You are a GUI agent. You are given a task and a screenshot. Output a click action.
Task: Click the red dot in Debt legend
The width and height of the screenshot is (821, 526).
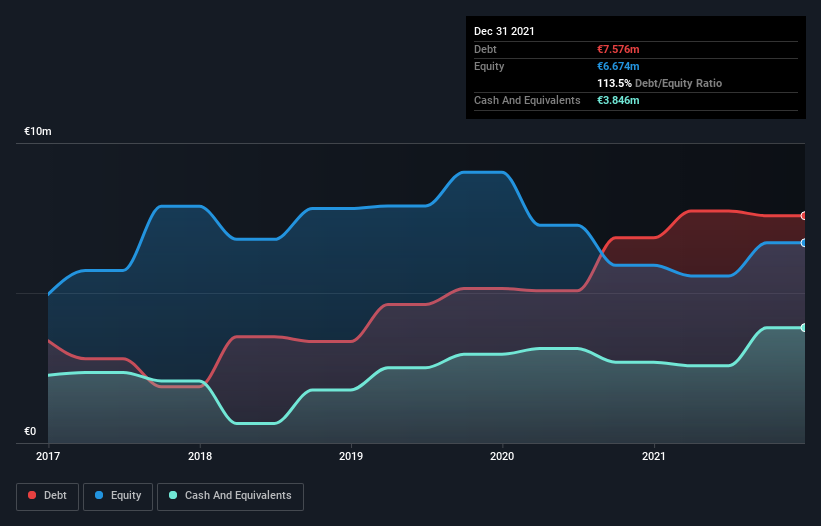click(x=32, y=495)
